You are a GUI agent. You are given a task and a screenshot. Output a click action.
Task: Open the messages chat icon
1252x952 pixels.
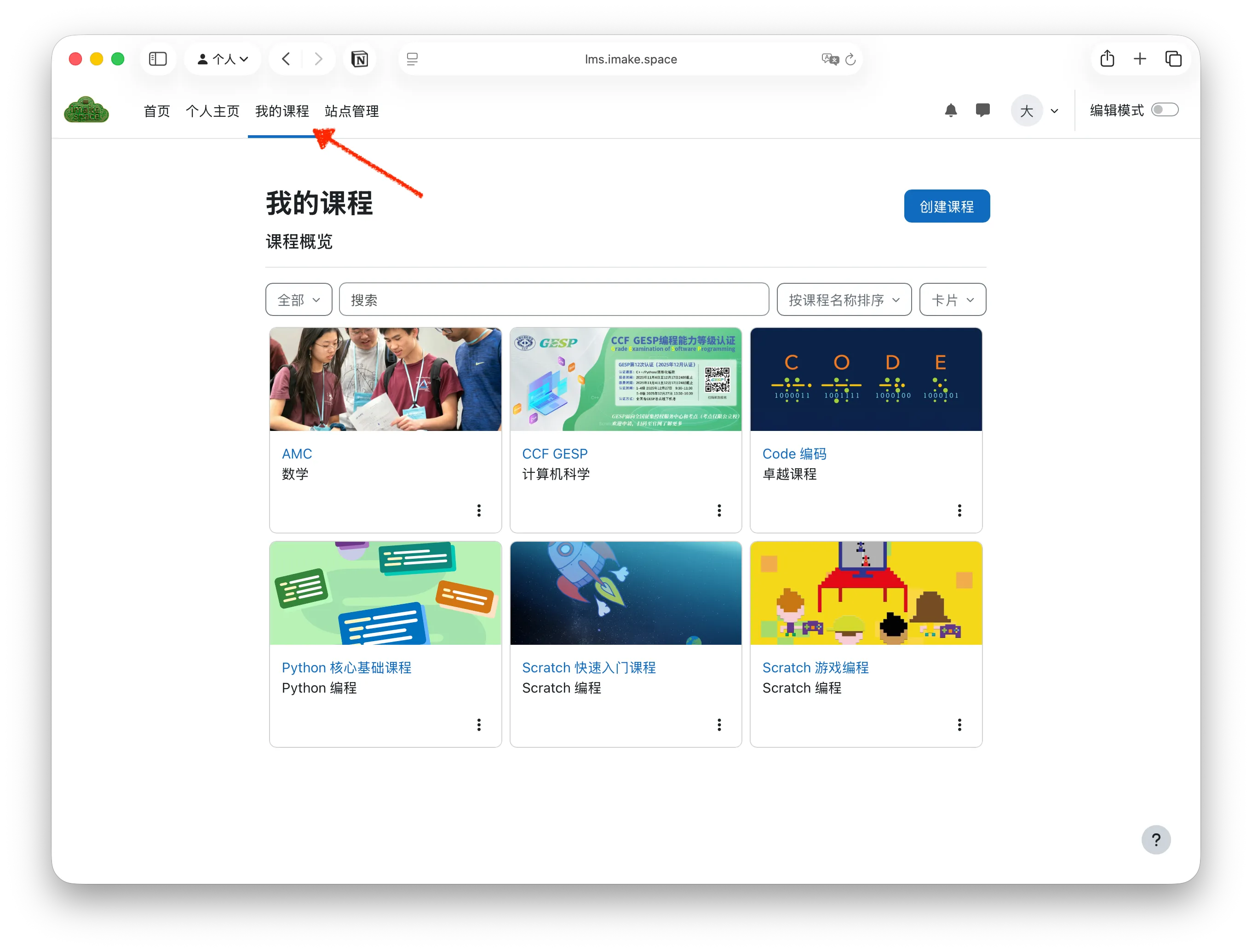[983, 110]
